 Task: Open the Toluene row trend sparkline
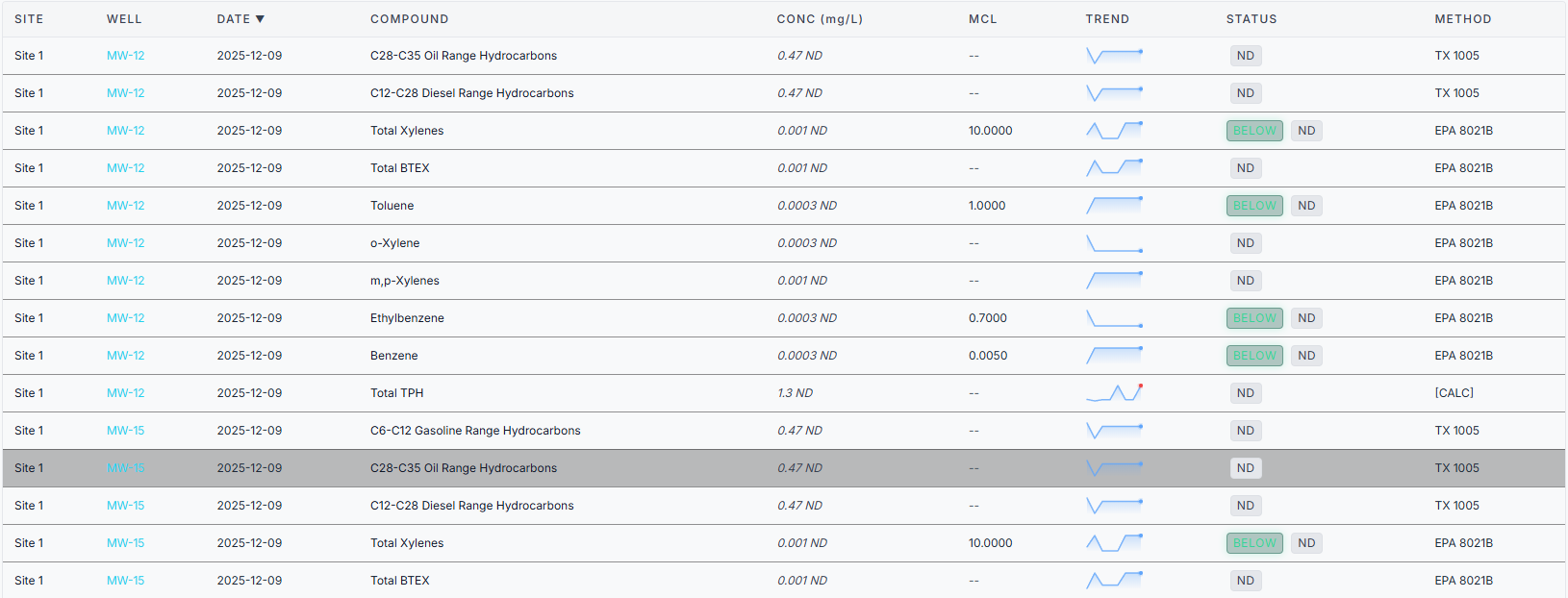tap(1114, 206)
